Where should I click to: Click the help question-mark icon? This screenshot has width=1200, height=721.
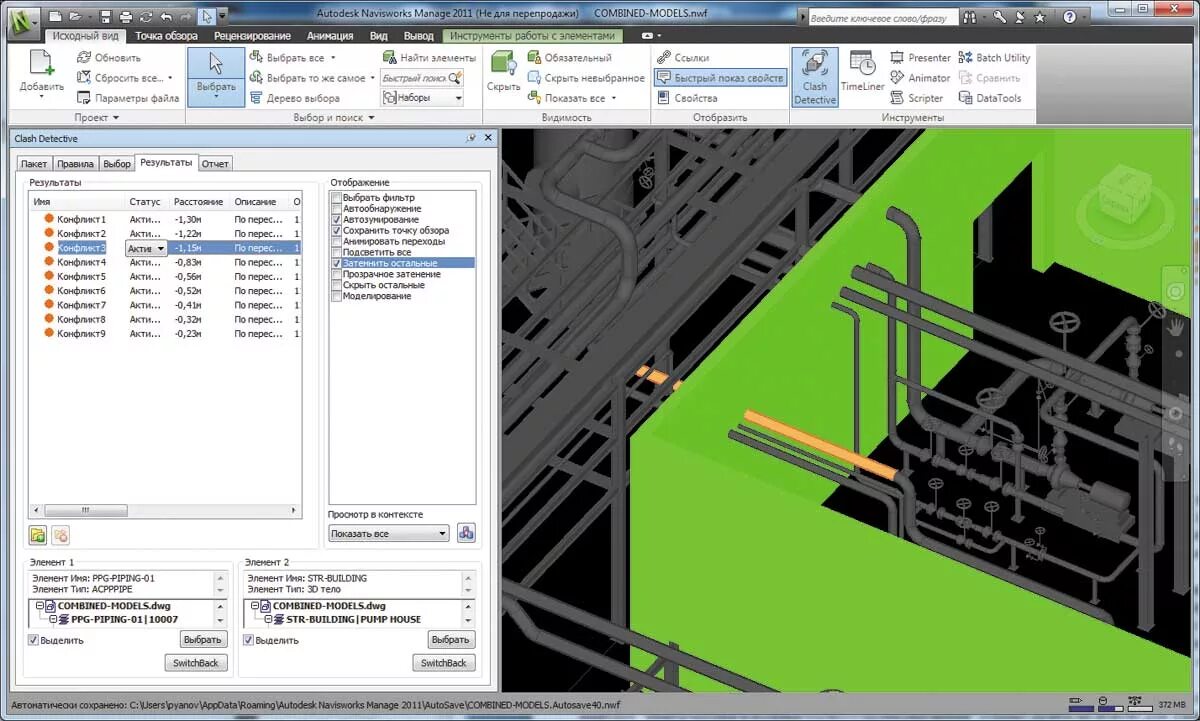tap(1070, 17)
